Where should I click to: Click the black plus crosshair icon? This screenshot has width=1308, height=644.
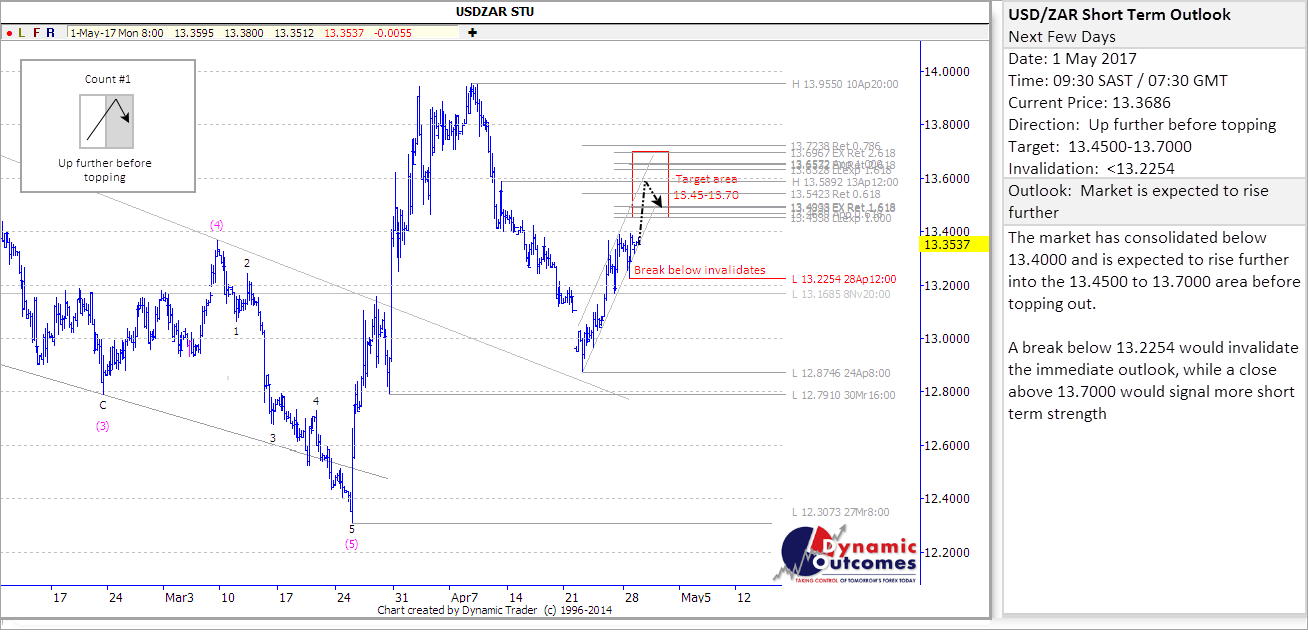point(472,32)
